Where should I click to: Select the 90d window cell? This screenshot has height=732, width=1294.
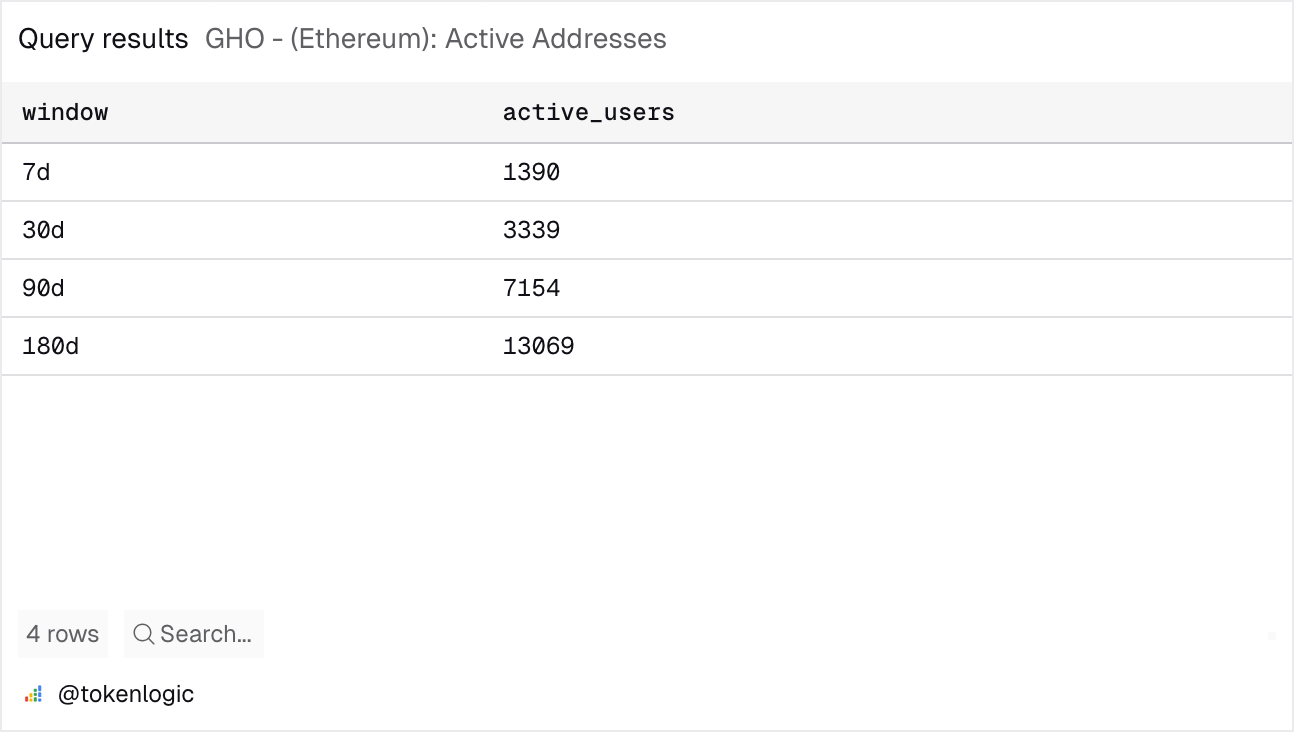coord(43,289)
